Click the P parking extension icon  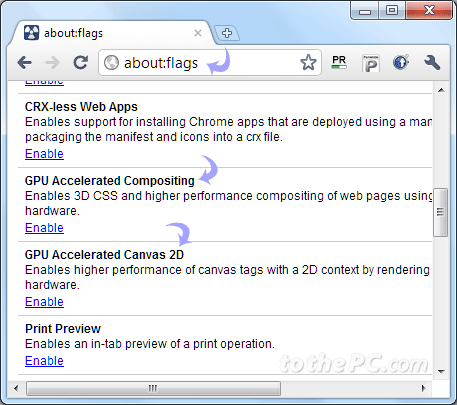point(371,63)
